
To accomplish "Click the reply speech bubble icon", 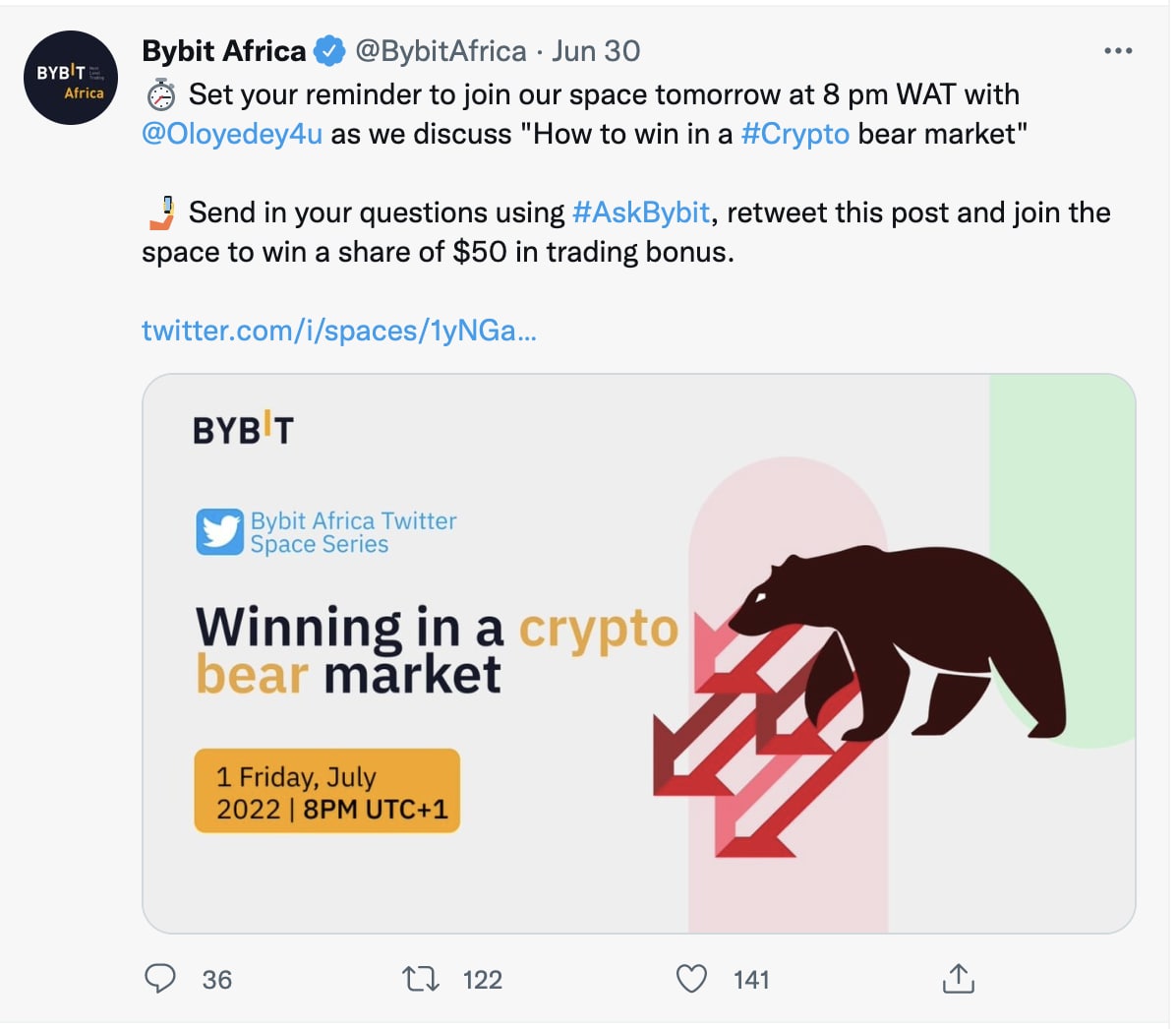I will click(160, 979).
